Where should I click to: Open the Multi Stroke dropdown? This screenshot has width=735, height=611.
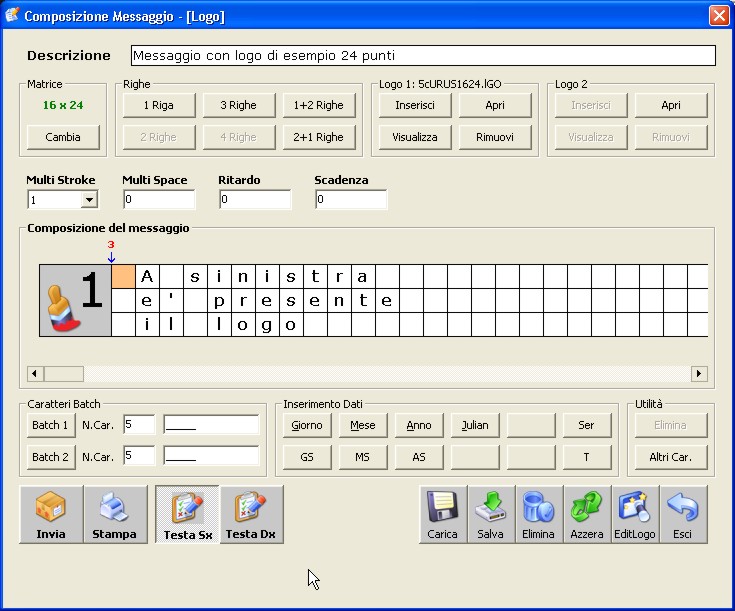88,200
